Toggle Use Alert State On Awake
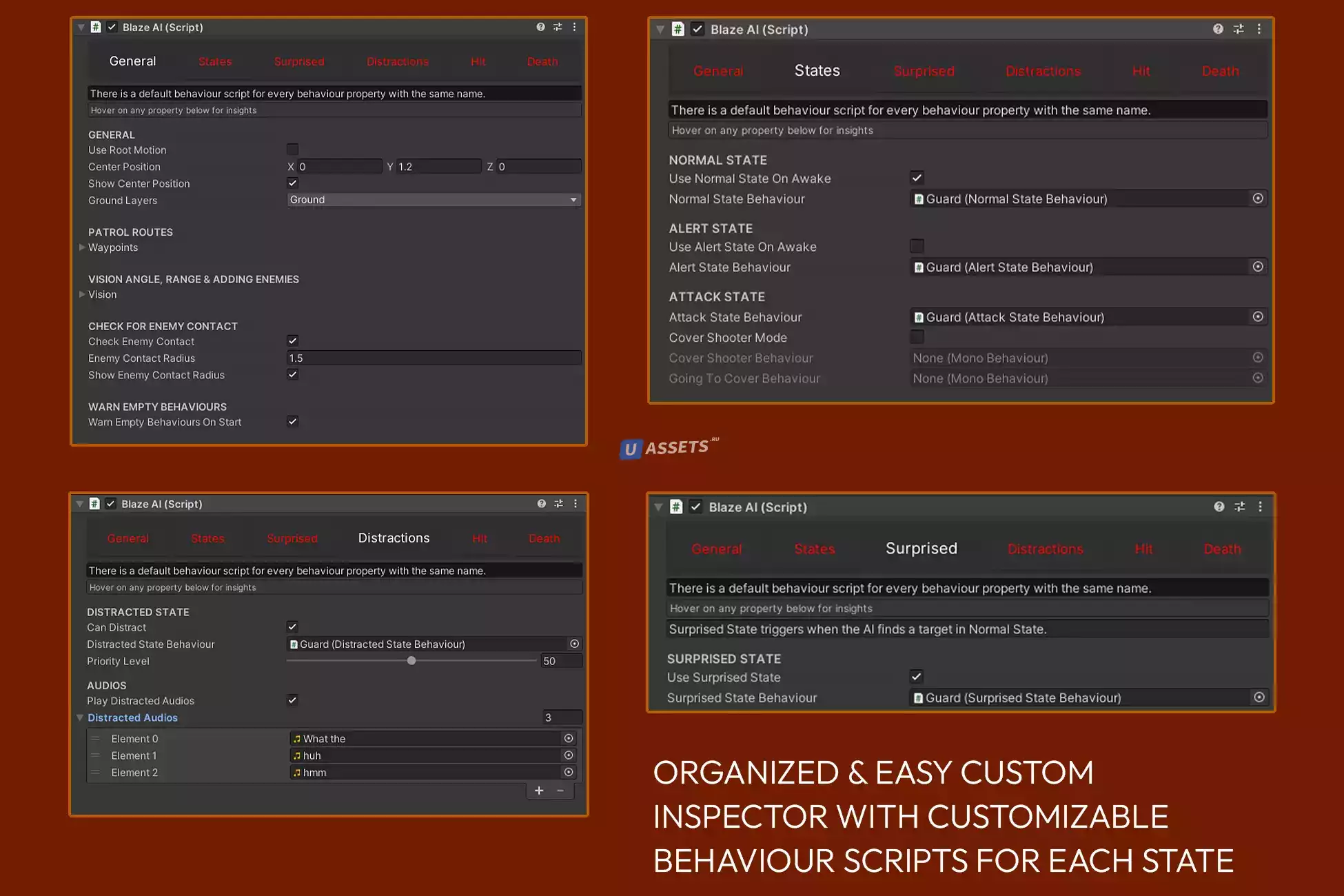This screenshot has height=896, width=1344. click(917, 246)
